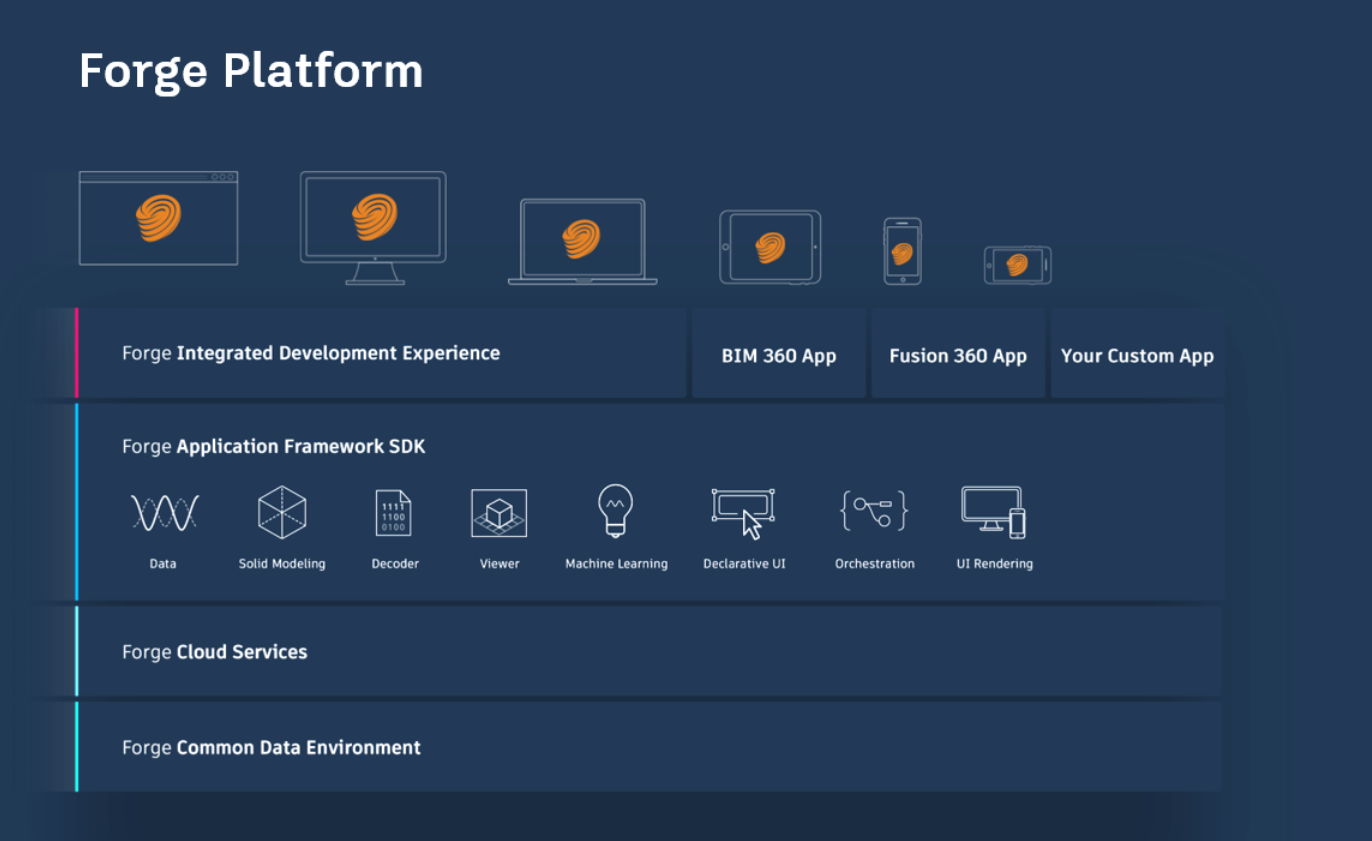The image size is (1372, 841).
Task: Open the BIM 360 App tile
Action: pyautogui.click(x=779, y=355)
